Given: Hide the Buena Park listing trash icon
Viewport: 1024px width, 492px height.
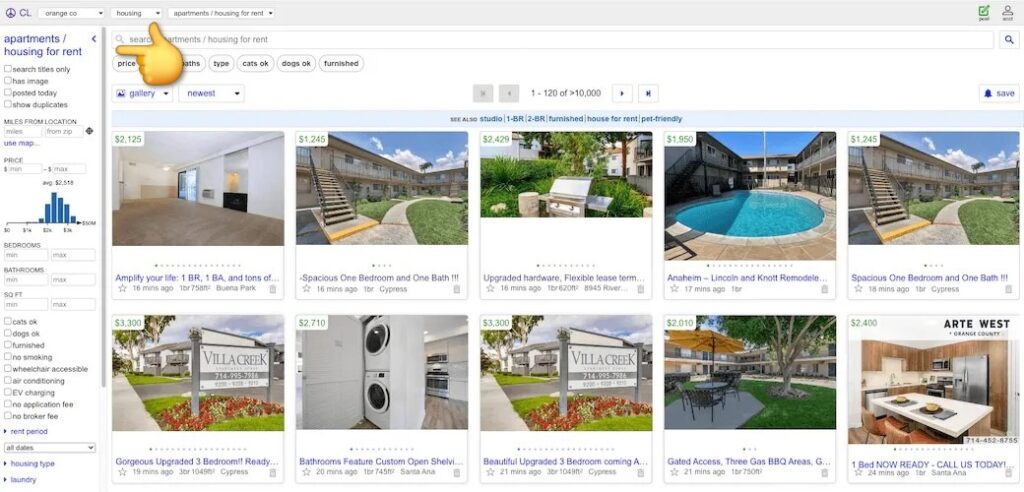Looking at the screenshot, I should (x=272, y=289).
